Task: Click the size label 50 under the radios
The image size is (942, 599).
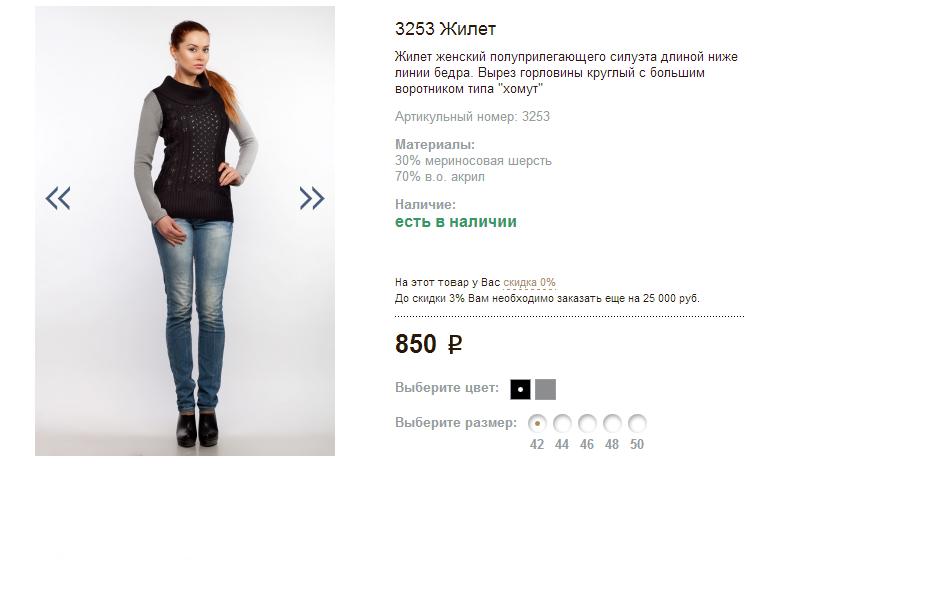Action: pyautogui.click(x=637, y=445)
